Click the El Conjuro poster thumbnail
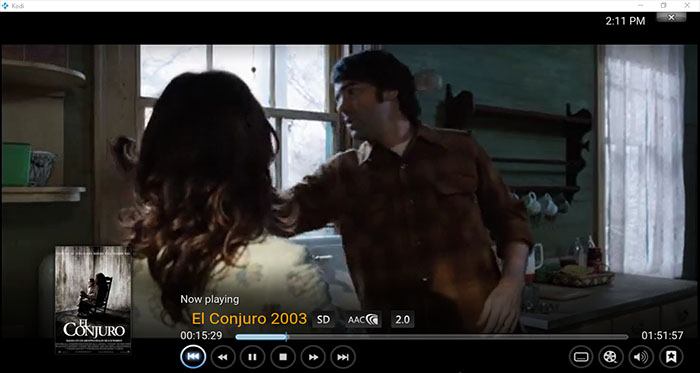This screenshot has height=373, width=700. pos(93,299)
